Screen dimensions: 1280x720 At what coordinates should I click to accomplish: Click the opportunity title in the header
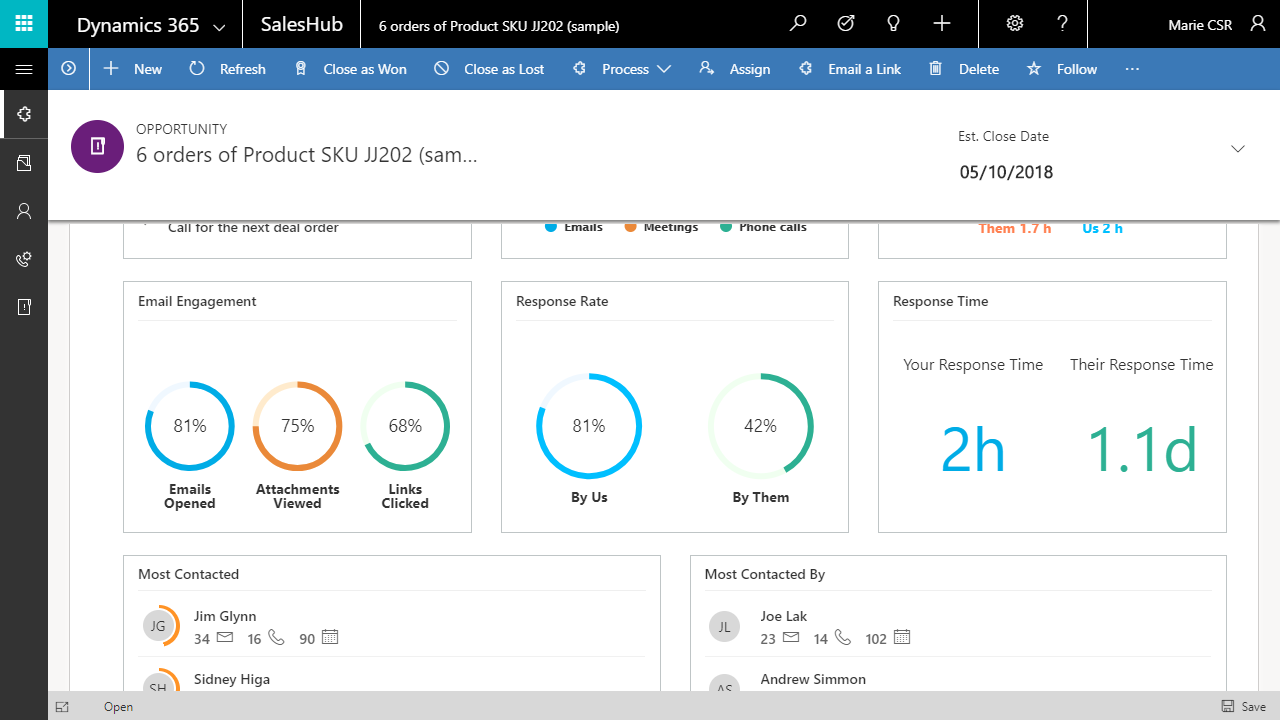[x=307, y=155]
